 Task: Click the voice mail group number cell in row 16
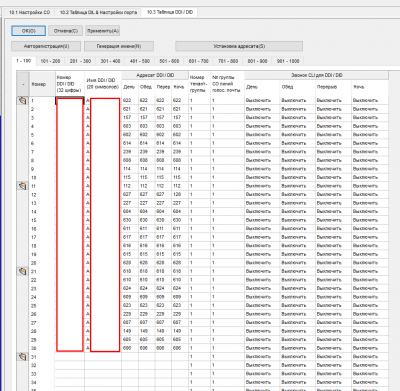point(227,229)
